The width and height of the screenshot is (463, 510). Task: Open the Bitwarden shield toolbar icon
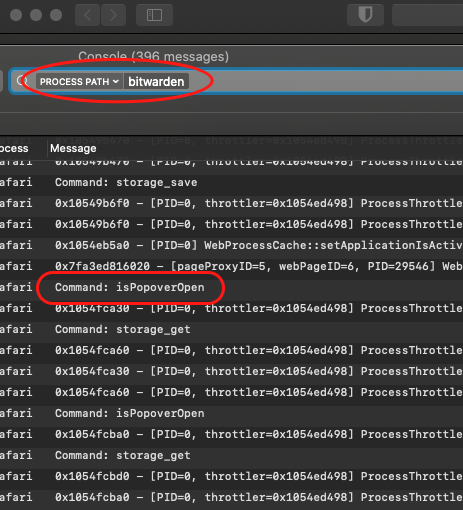[x=365, y=15]
